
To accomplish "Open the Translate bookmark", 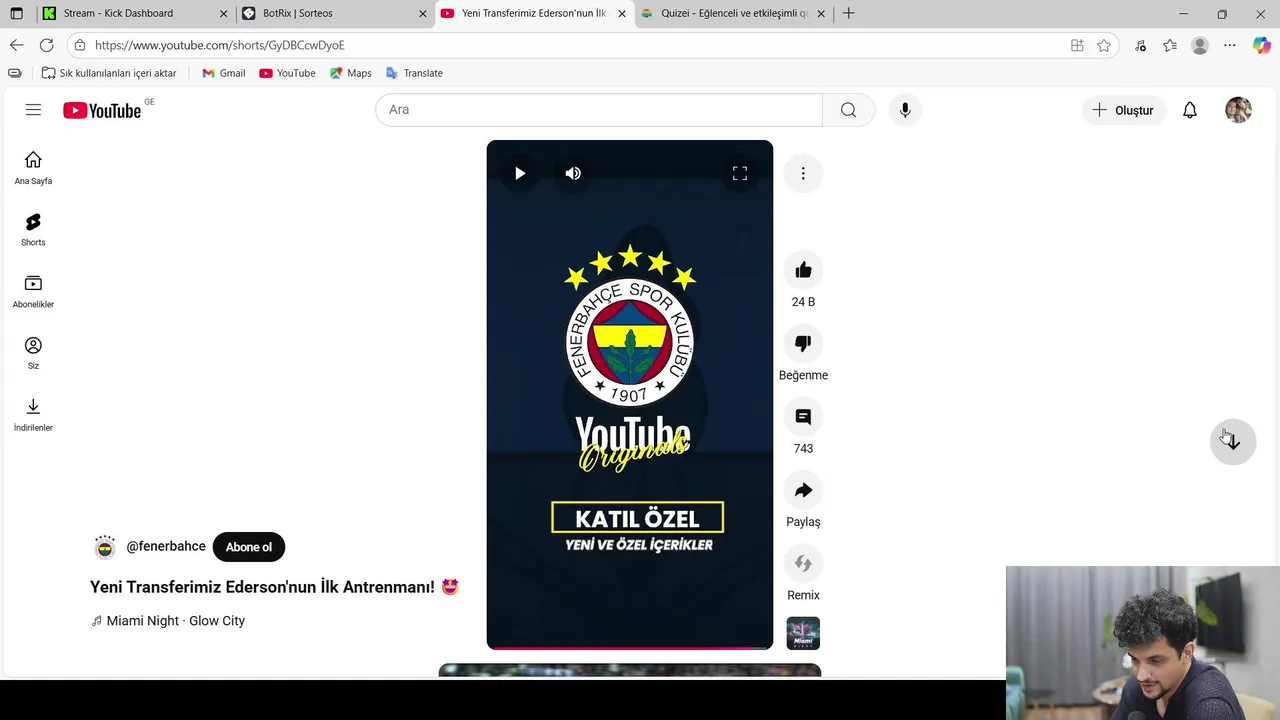I will [414, 73].
